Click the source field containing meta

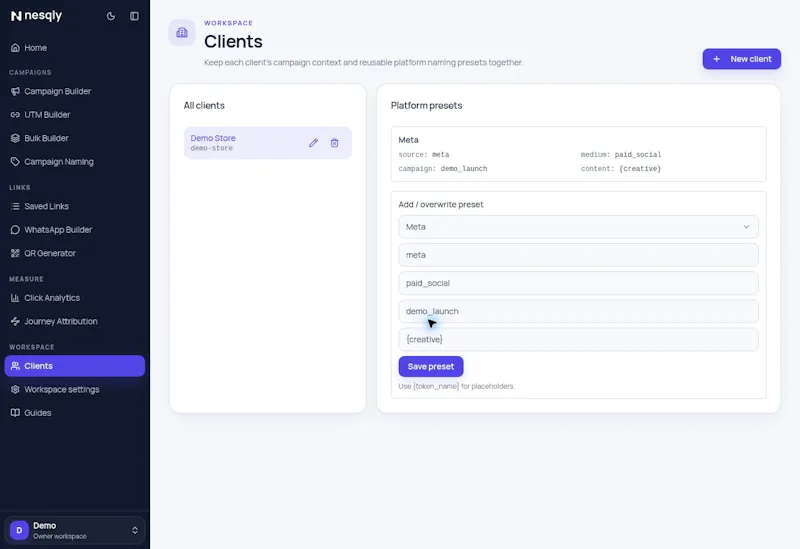tap(578, 255)
